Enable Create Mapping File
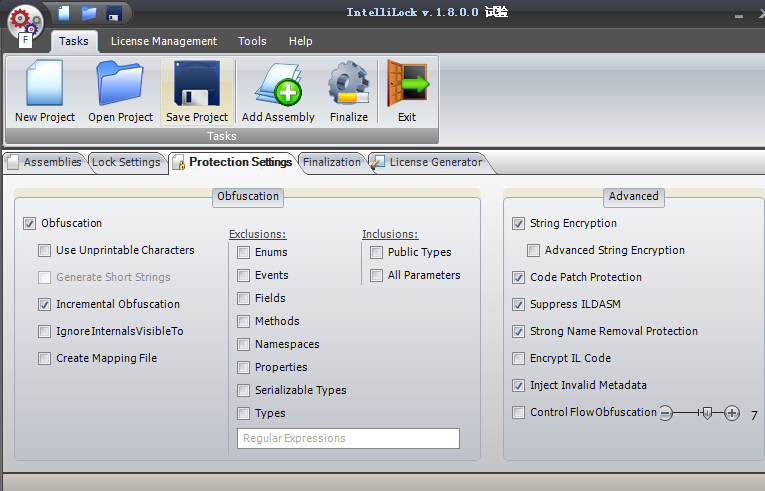 (x=44, y=358)
